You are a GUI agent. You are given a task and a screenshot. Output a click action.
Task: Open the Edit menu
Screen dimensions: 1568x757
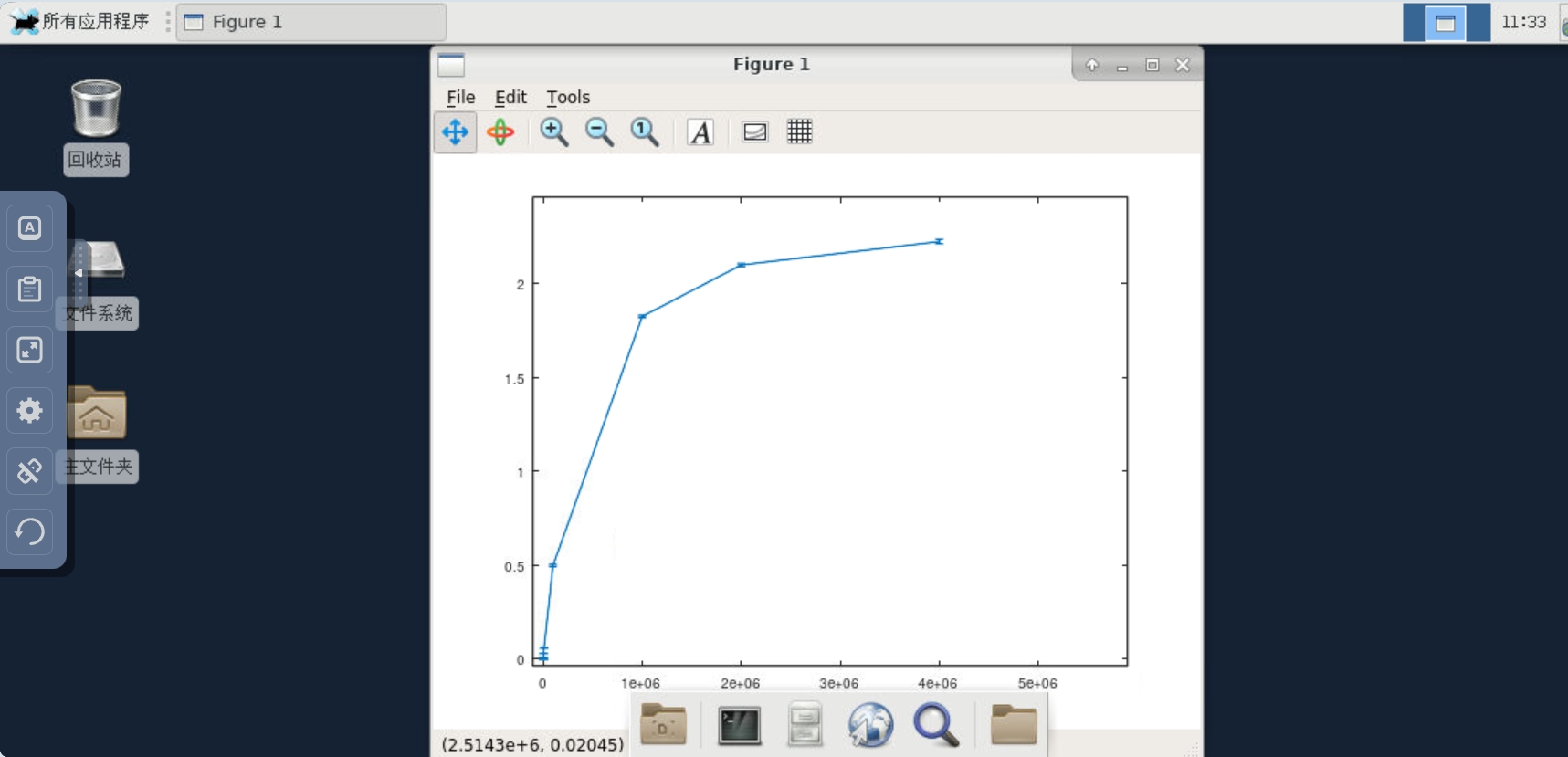tap(510, 97)
